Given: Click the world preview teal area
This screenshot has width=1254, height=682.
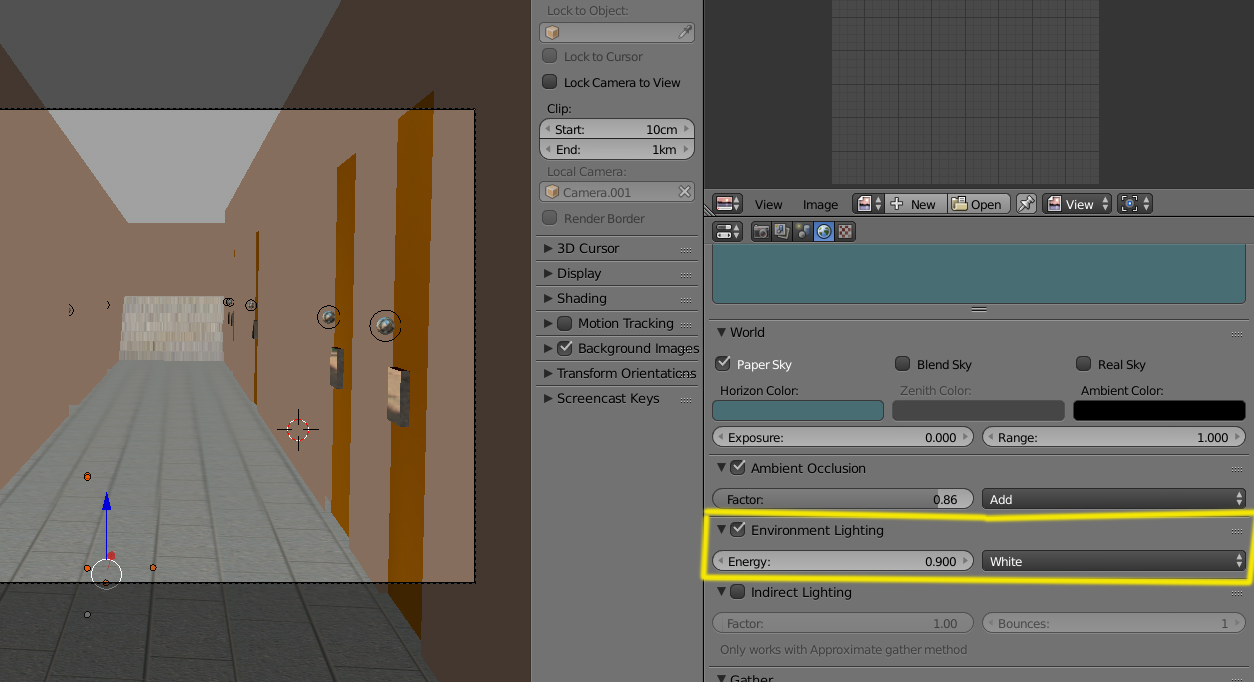Looking at the screenshot, I should click(978, 273).
